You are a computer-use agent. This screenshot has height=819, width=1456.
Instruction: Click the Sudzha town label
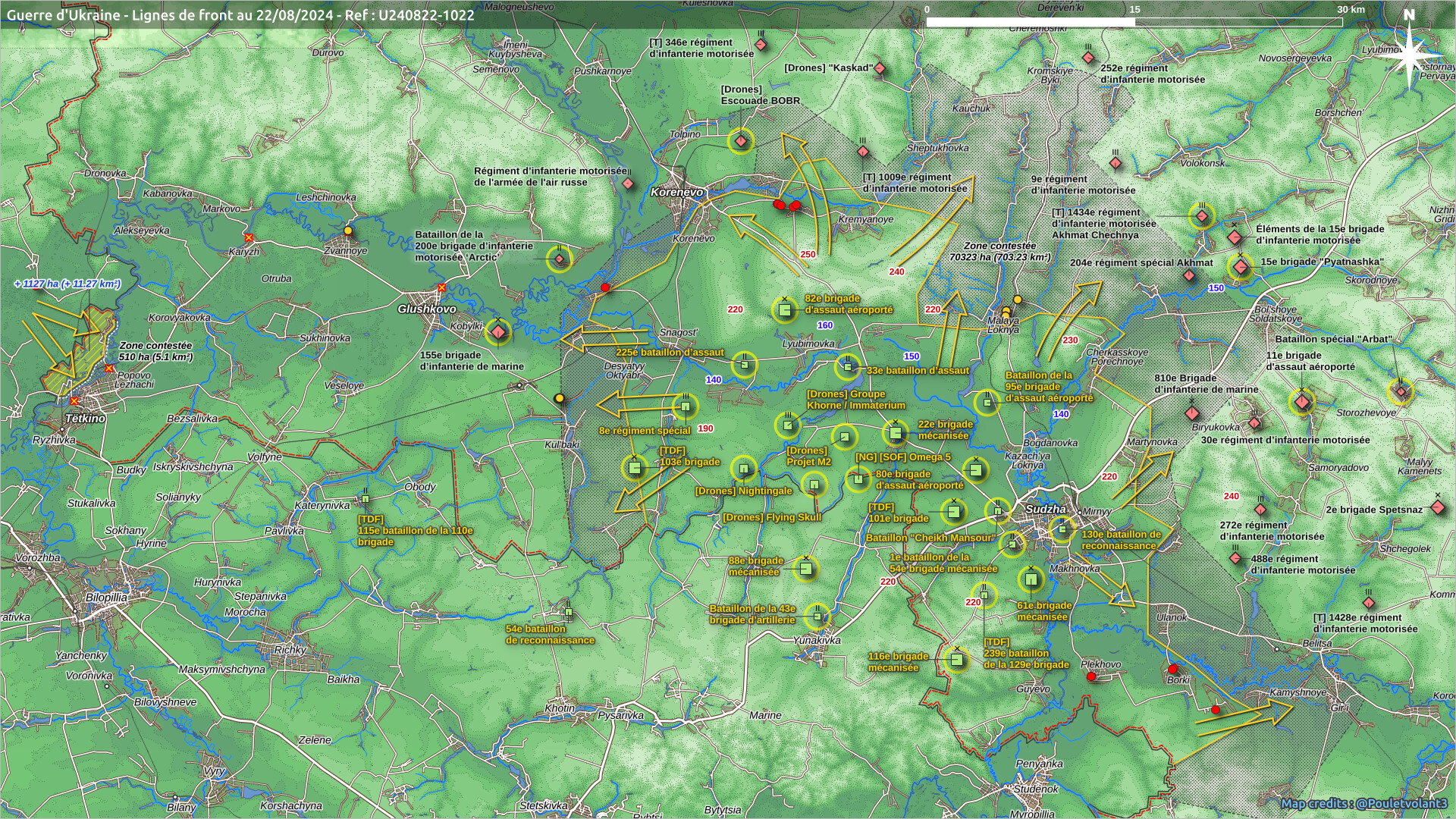[x=1045, y=509]
